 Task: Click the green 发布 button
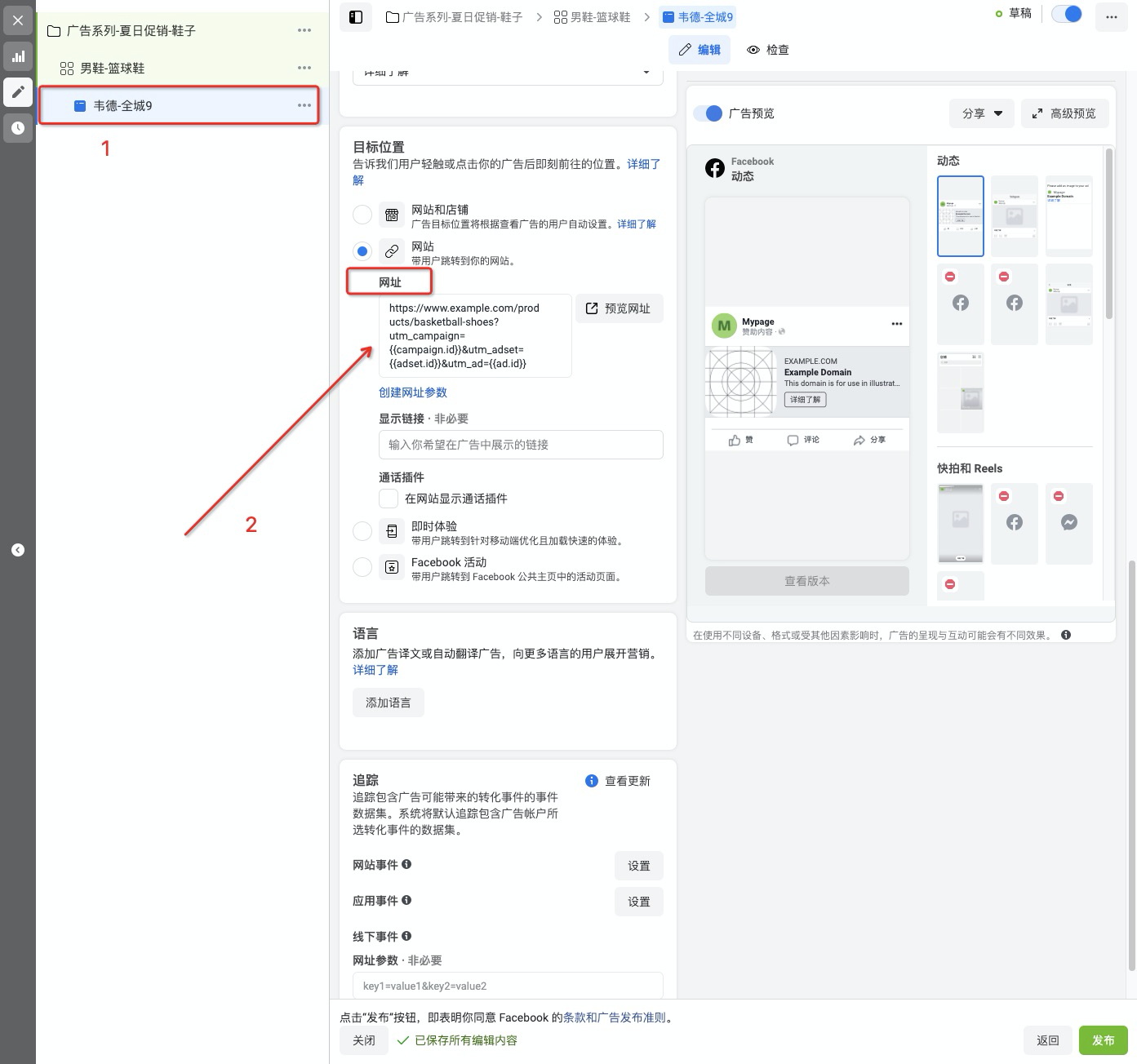(x=1103, y=1040)
